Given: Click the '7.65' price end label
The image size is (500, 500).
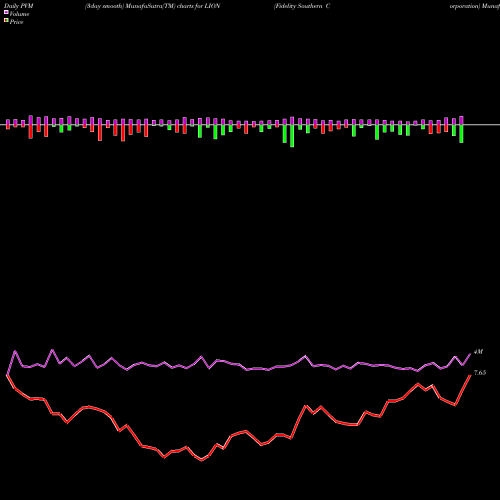Looking at the screenshot, I should click(480, 373).
